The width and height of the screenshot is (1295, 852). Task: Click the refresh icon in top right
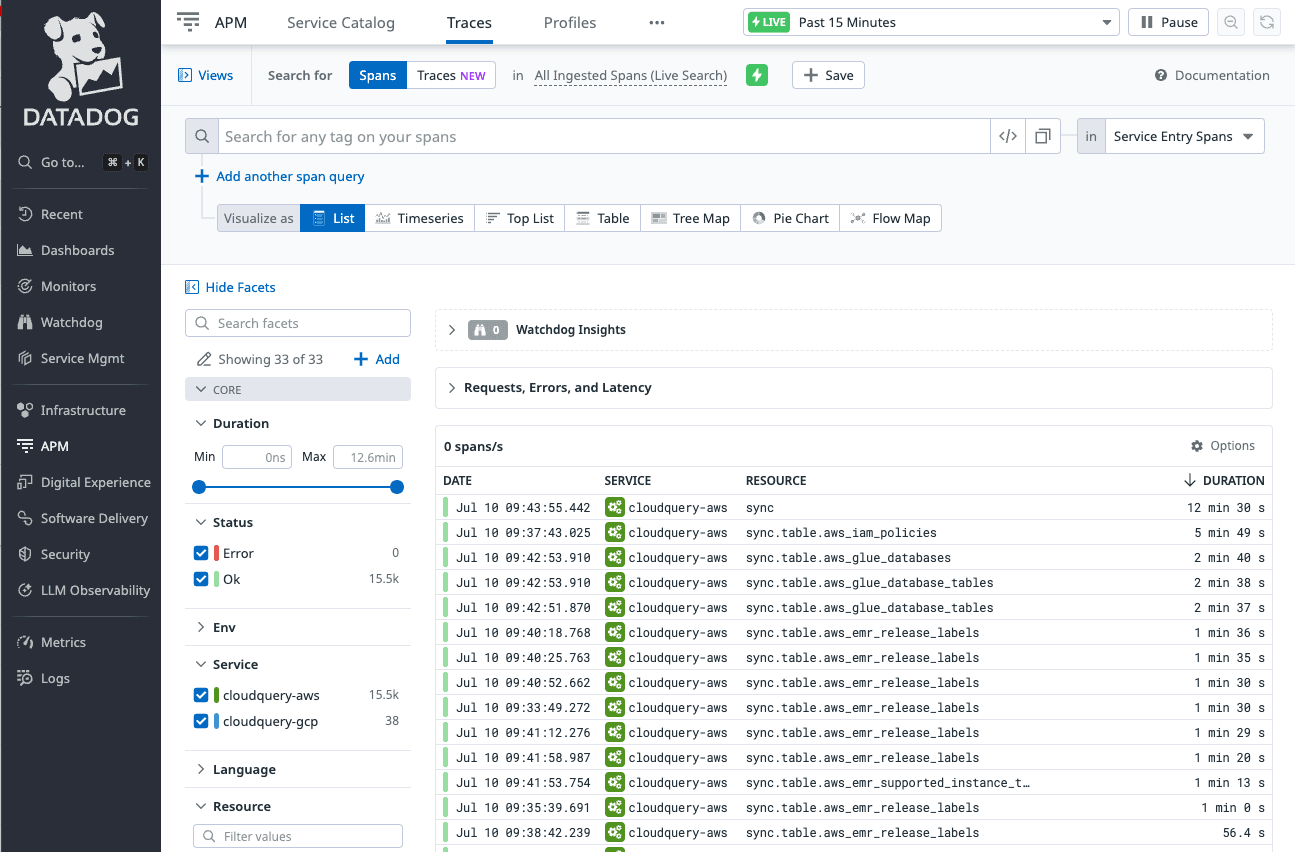tap(1267, 23)
